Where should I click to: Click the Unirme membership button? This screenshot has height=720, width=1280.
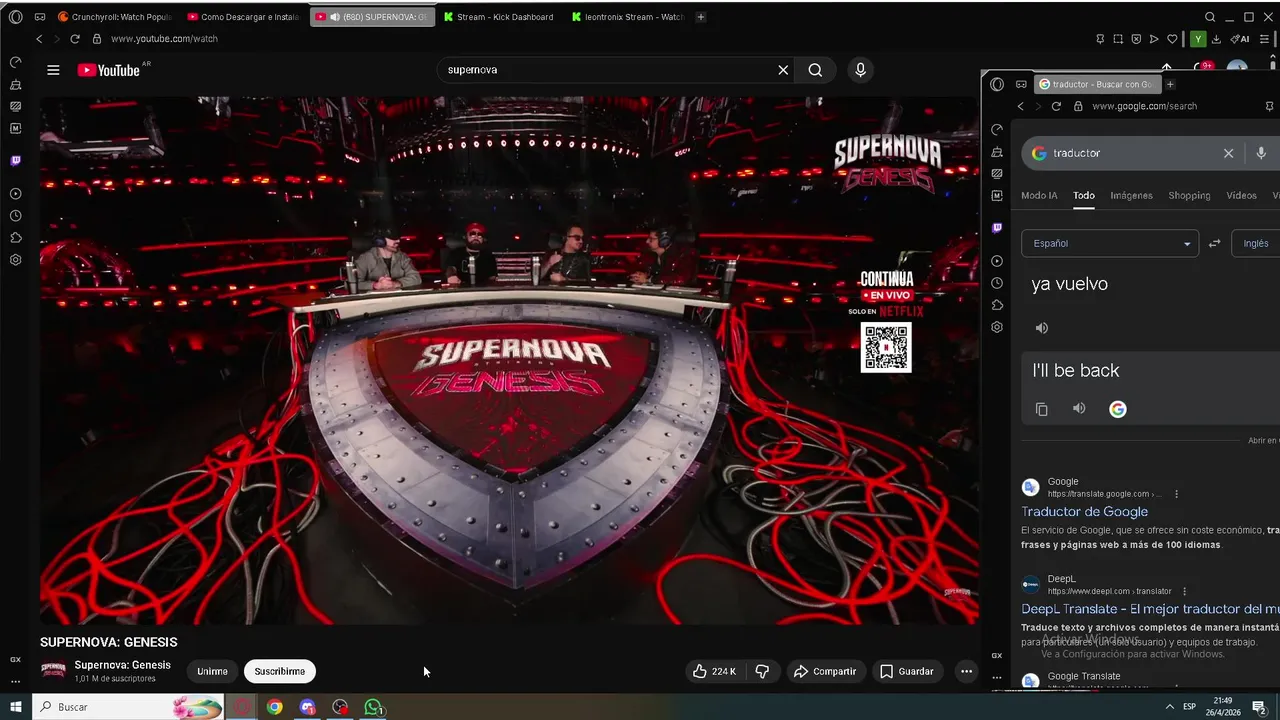click(212, 671)
